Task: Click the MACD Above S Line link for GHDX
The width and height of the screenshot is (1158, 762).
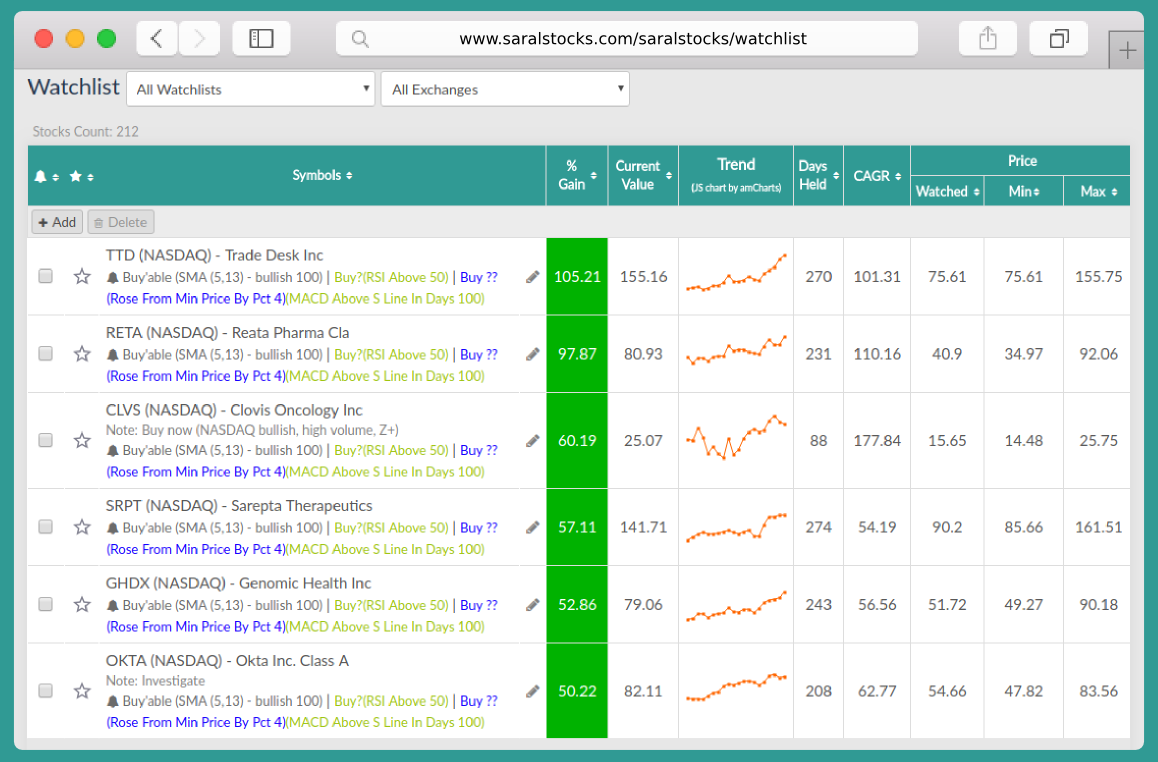Action: tap(386, 627)
